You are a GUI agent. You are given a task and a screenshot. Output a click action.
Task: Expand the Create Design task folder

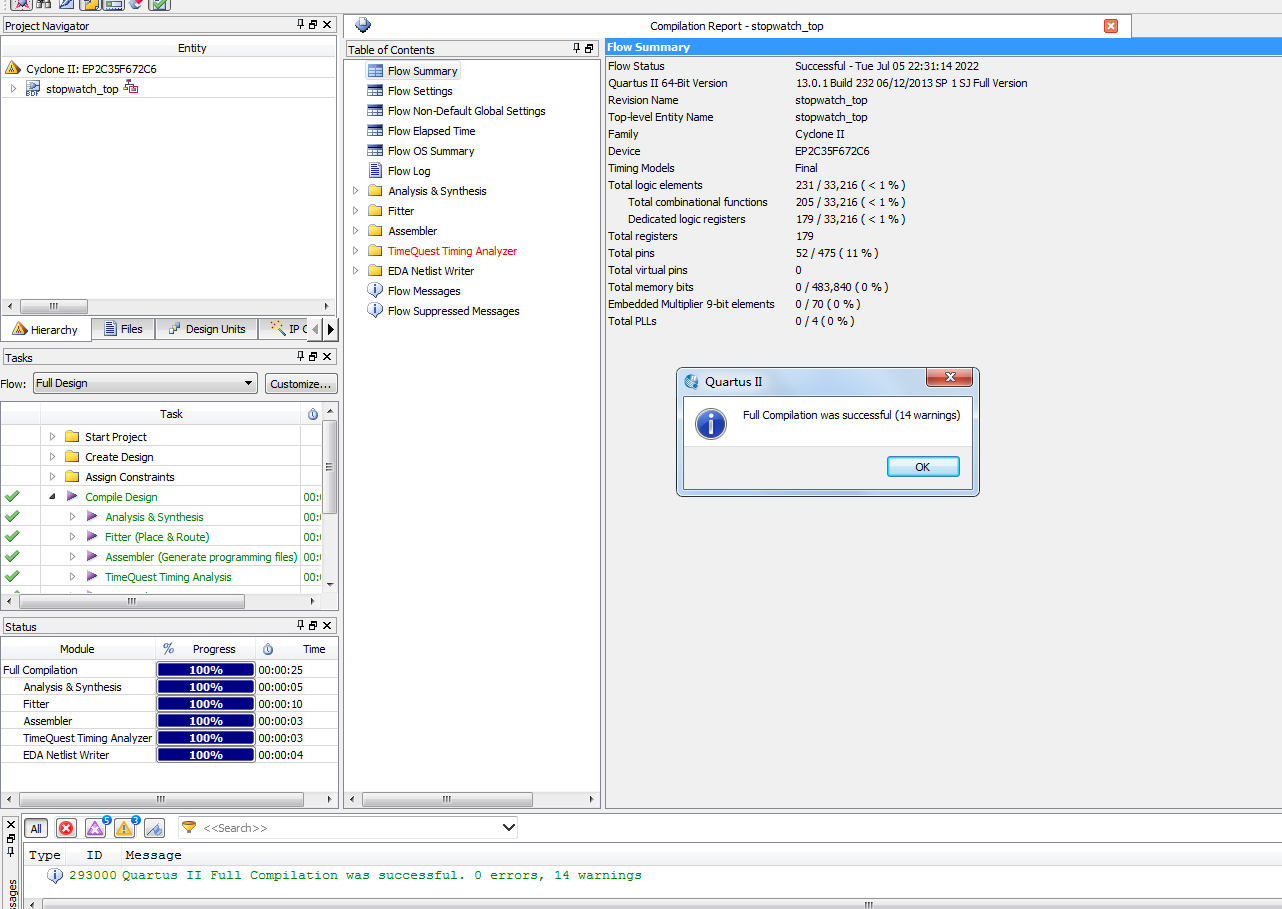[x=53, y=456]
